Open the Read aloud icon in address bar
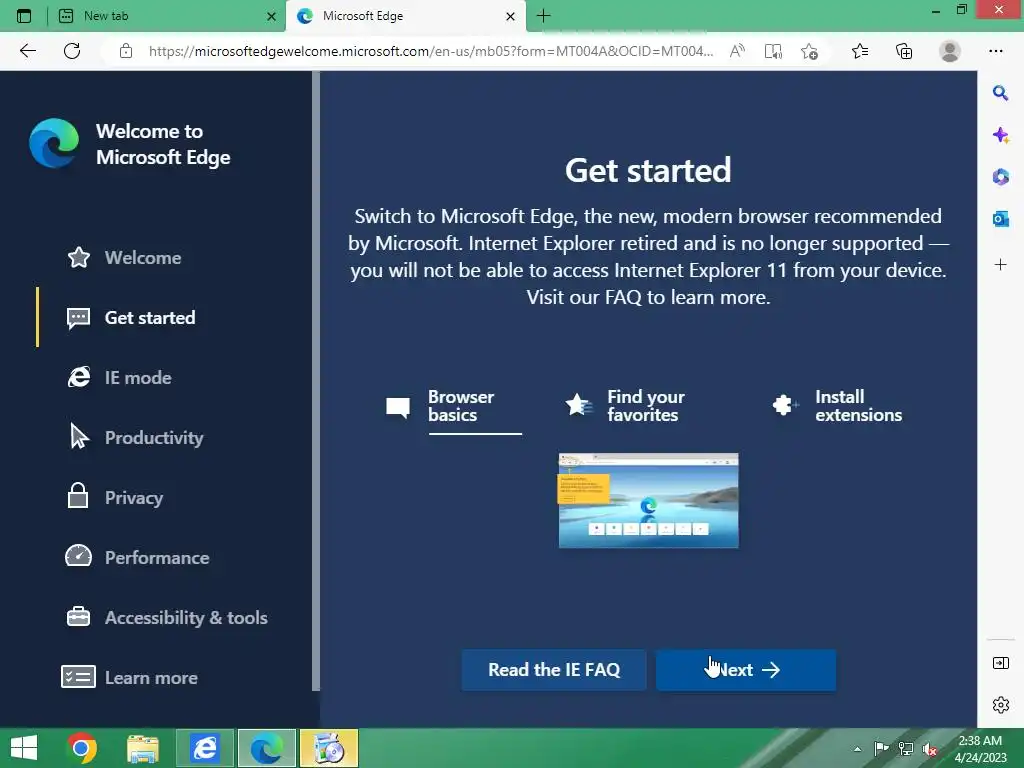 [737, 51]
